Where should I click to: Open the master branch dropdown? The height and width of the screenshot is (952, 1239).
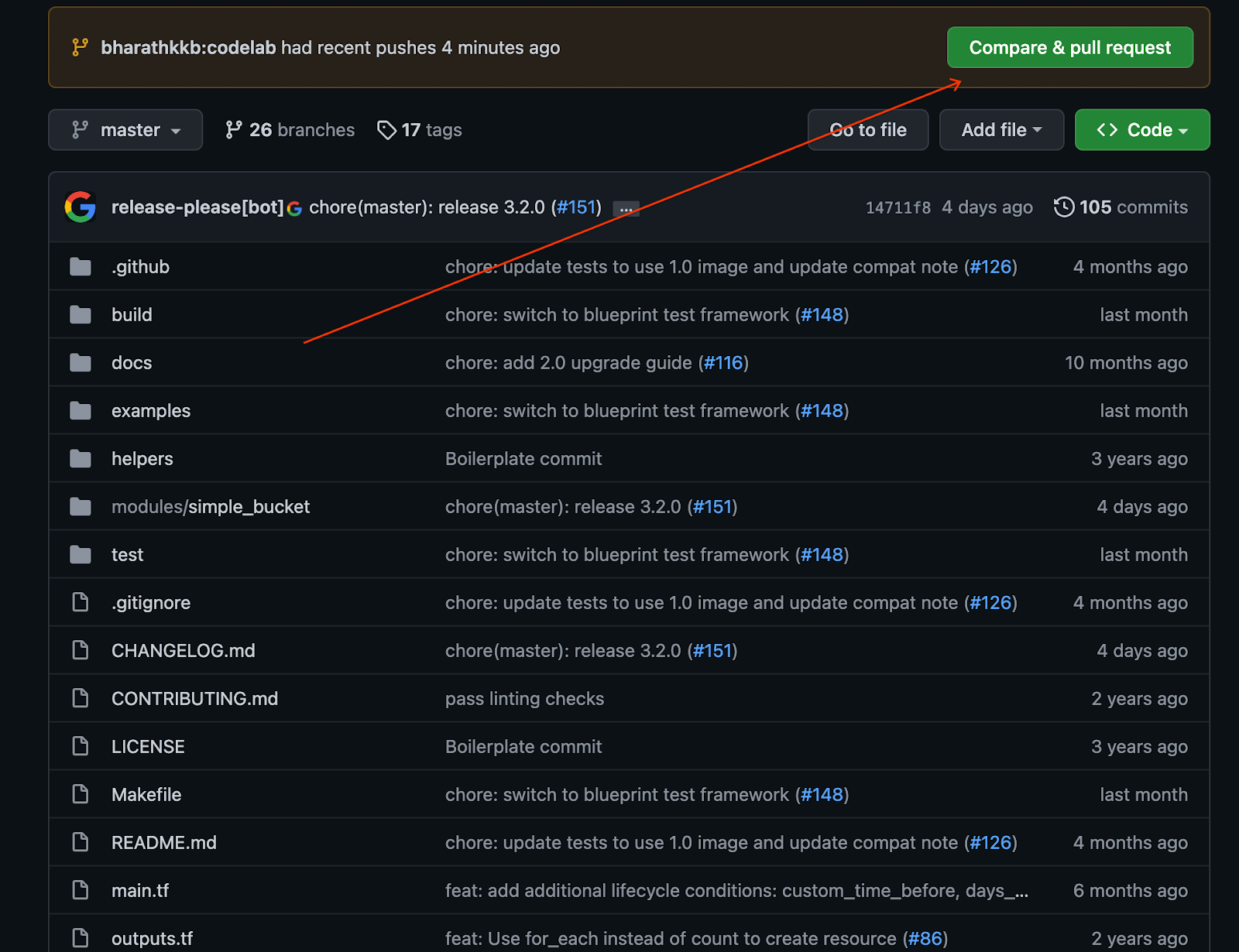pos(125,130)
